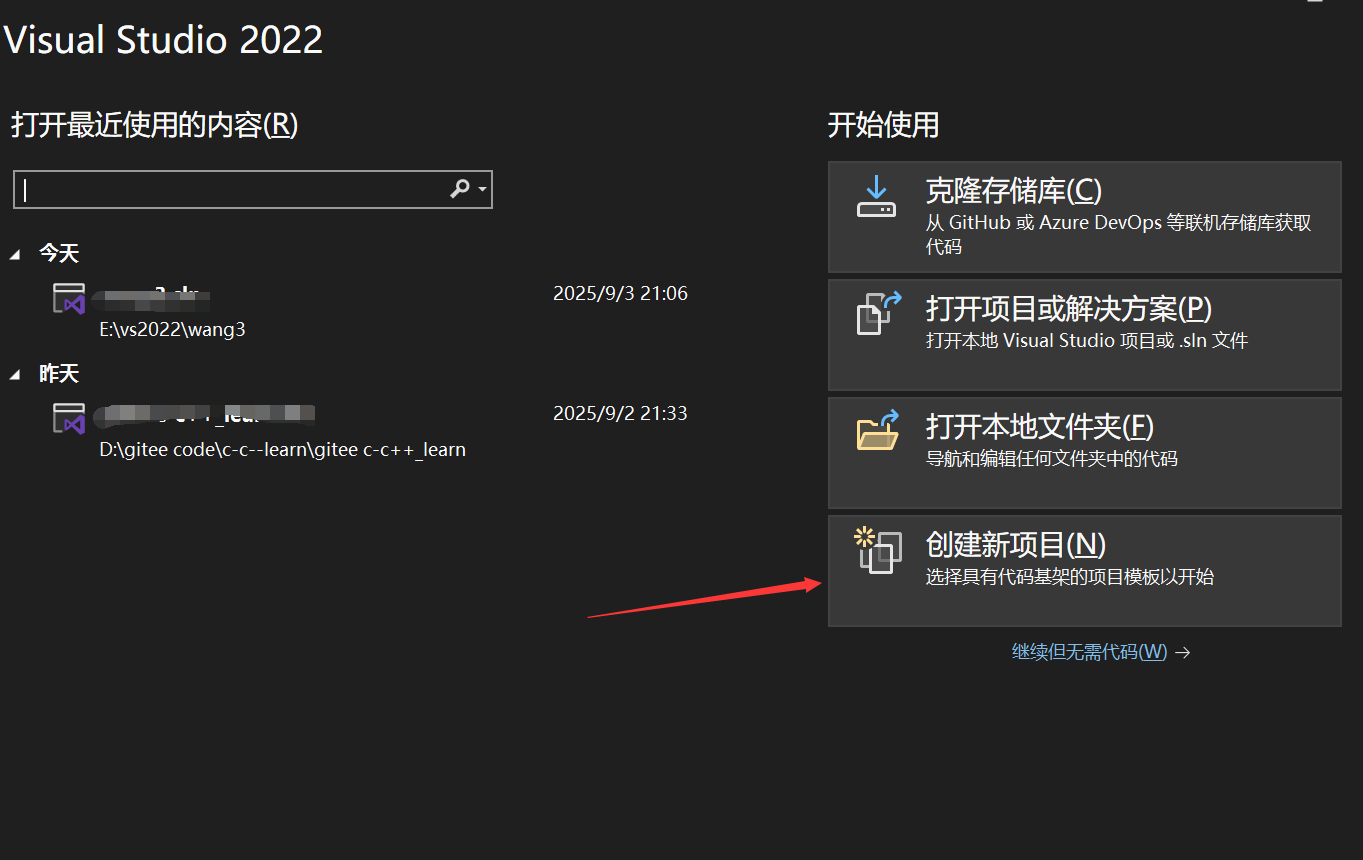This screenshot has width=1363, height=860.
Task: Click the clone repository download icon
Action: click(x=877, y=197)
